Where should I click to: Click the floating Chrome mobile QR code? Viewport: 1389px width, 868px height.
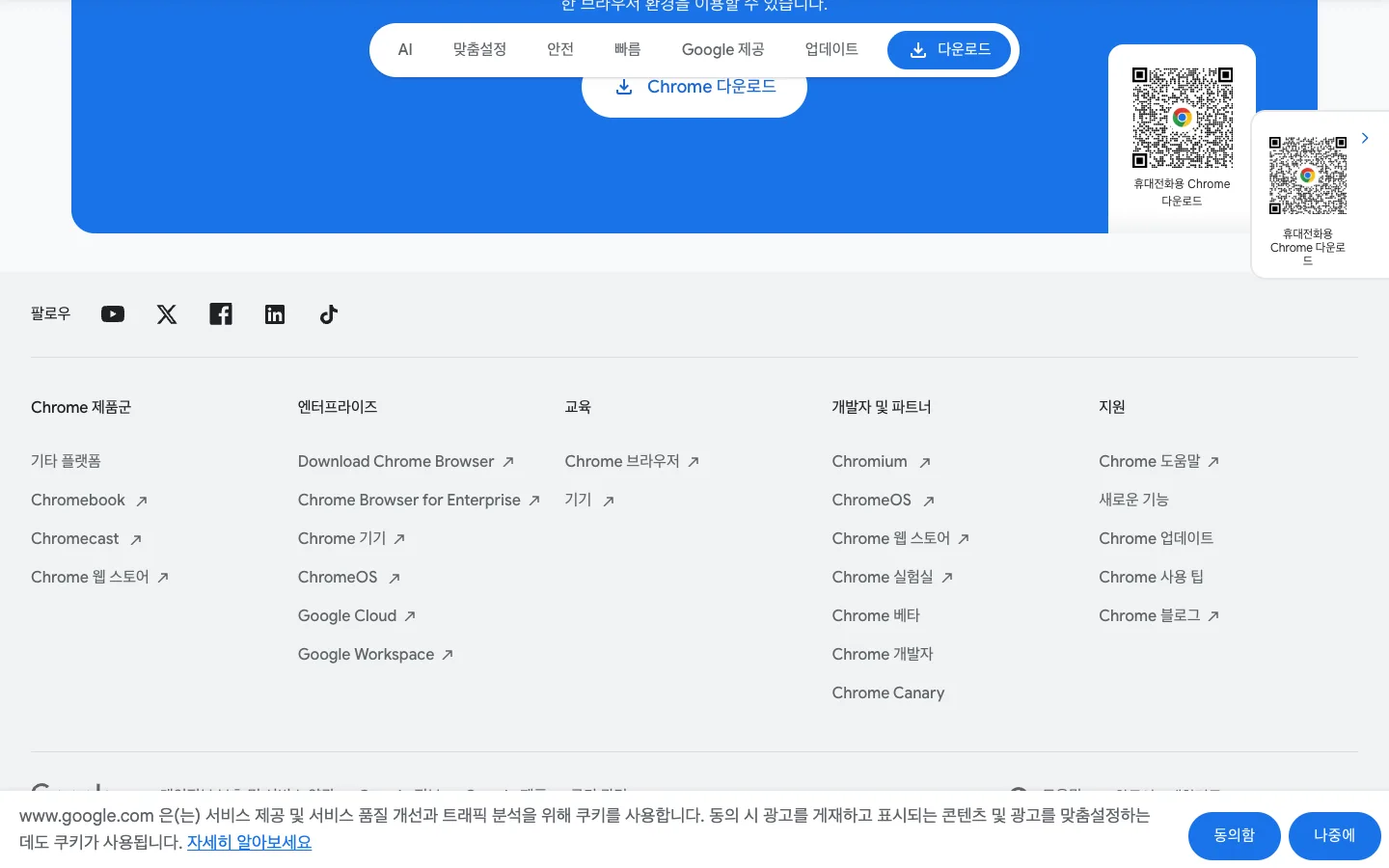pos(1308,176)
